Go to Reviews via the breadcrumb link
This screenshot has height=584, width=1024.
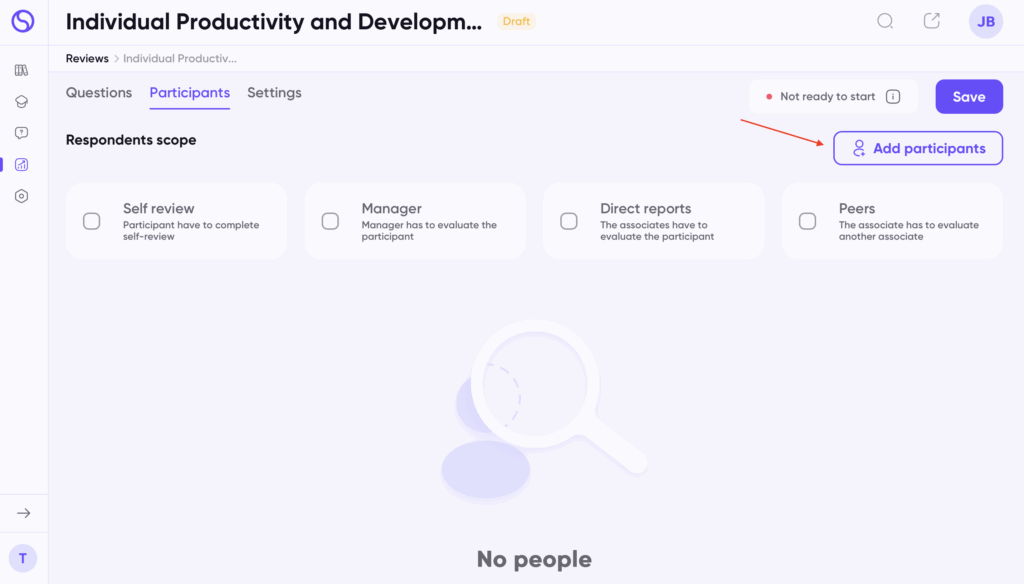87,59
